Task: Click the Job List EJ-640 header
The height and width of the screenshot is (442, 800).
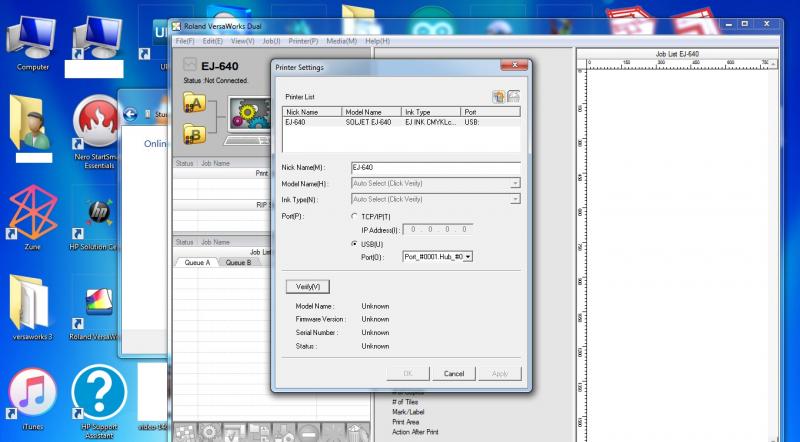Action: tap(677, 54)
